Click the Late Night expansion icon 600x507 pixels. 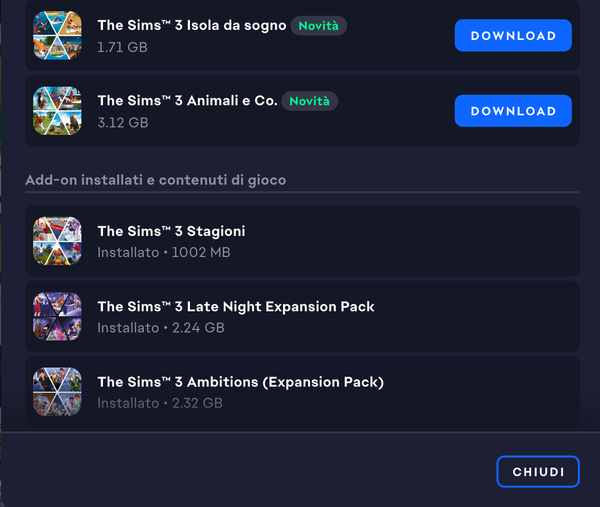click(x=57, y=316)
